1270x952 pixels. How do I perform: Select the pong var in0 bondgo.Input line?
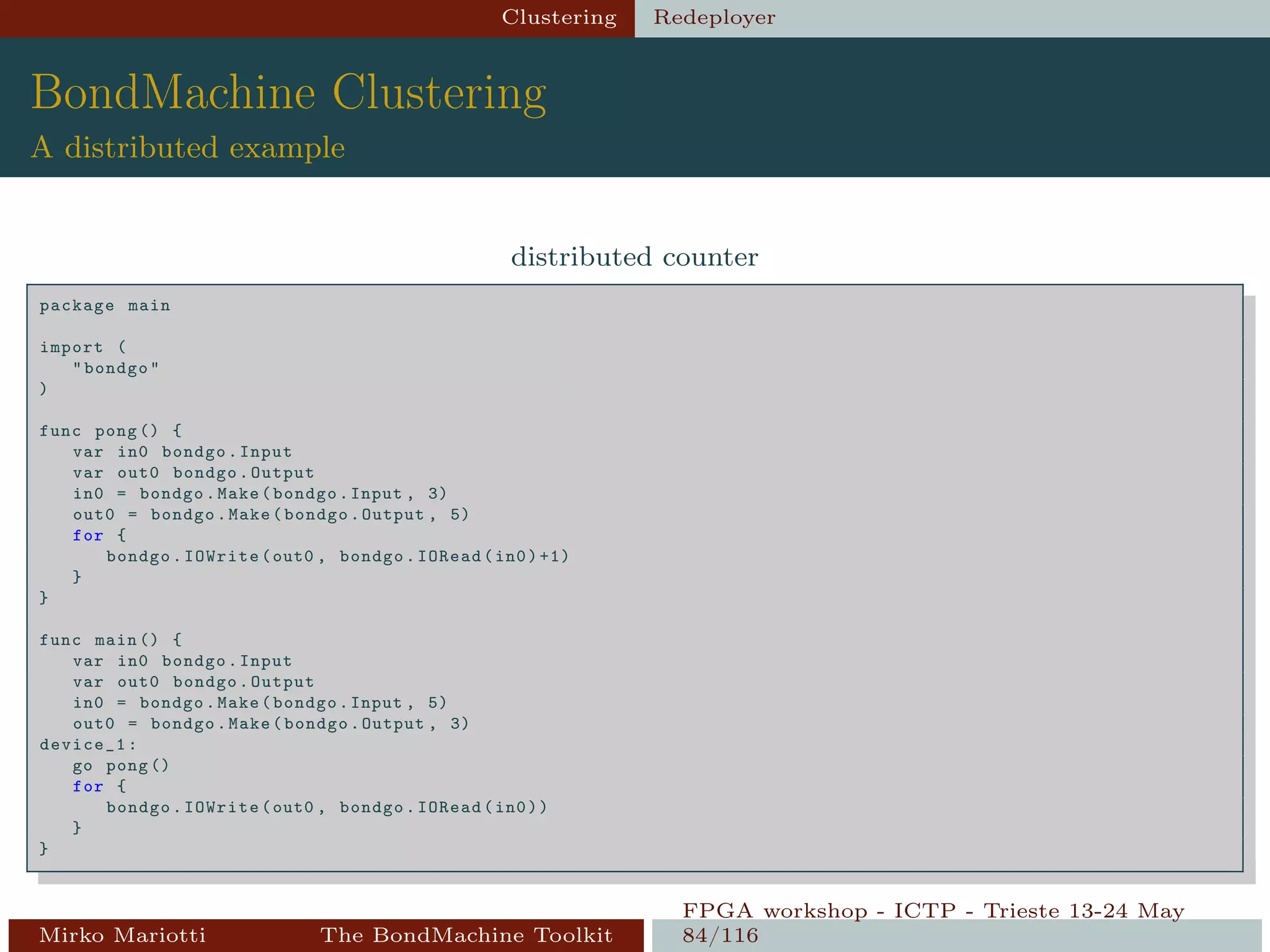[182, 452]
